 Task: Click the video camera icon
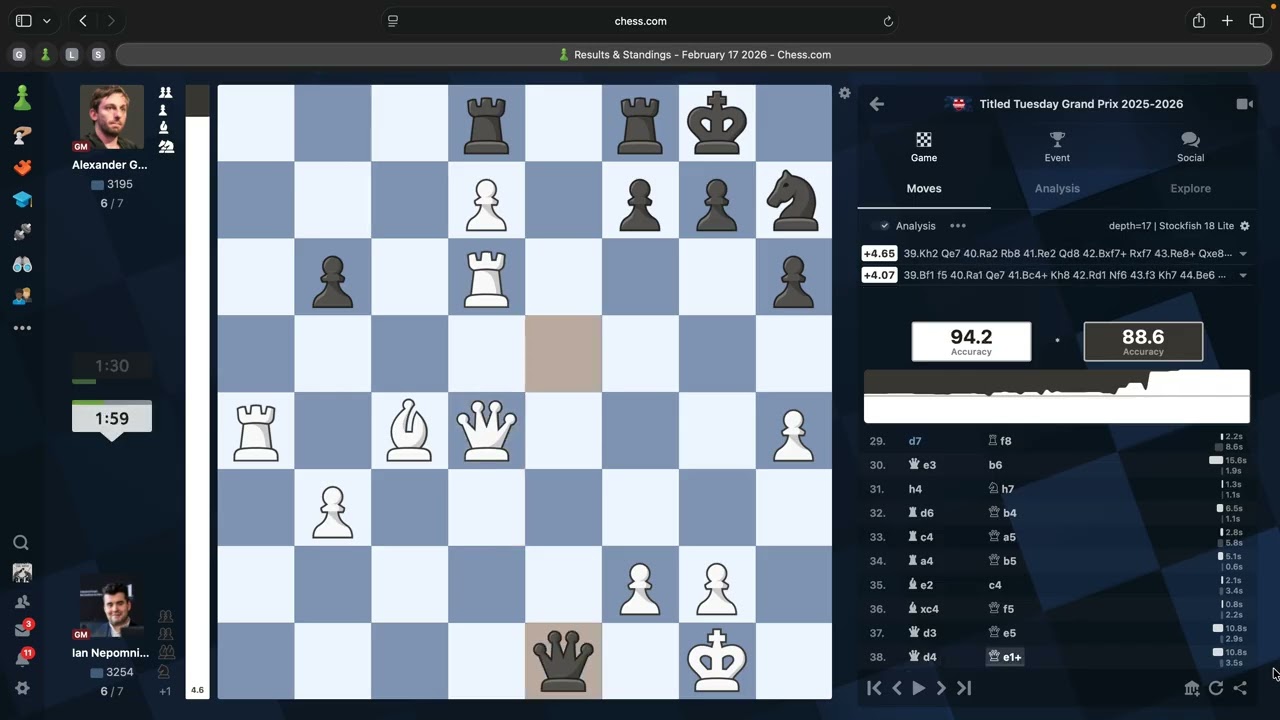[1244, 104]
